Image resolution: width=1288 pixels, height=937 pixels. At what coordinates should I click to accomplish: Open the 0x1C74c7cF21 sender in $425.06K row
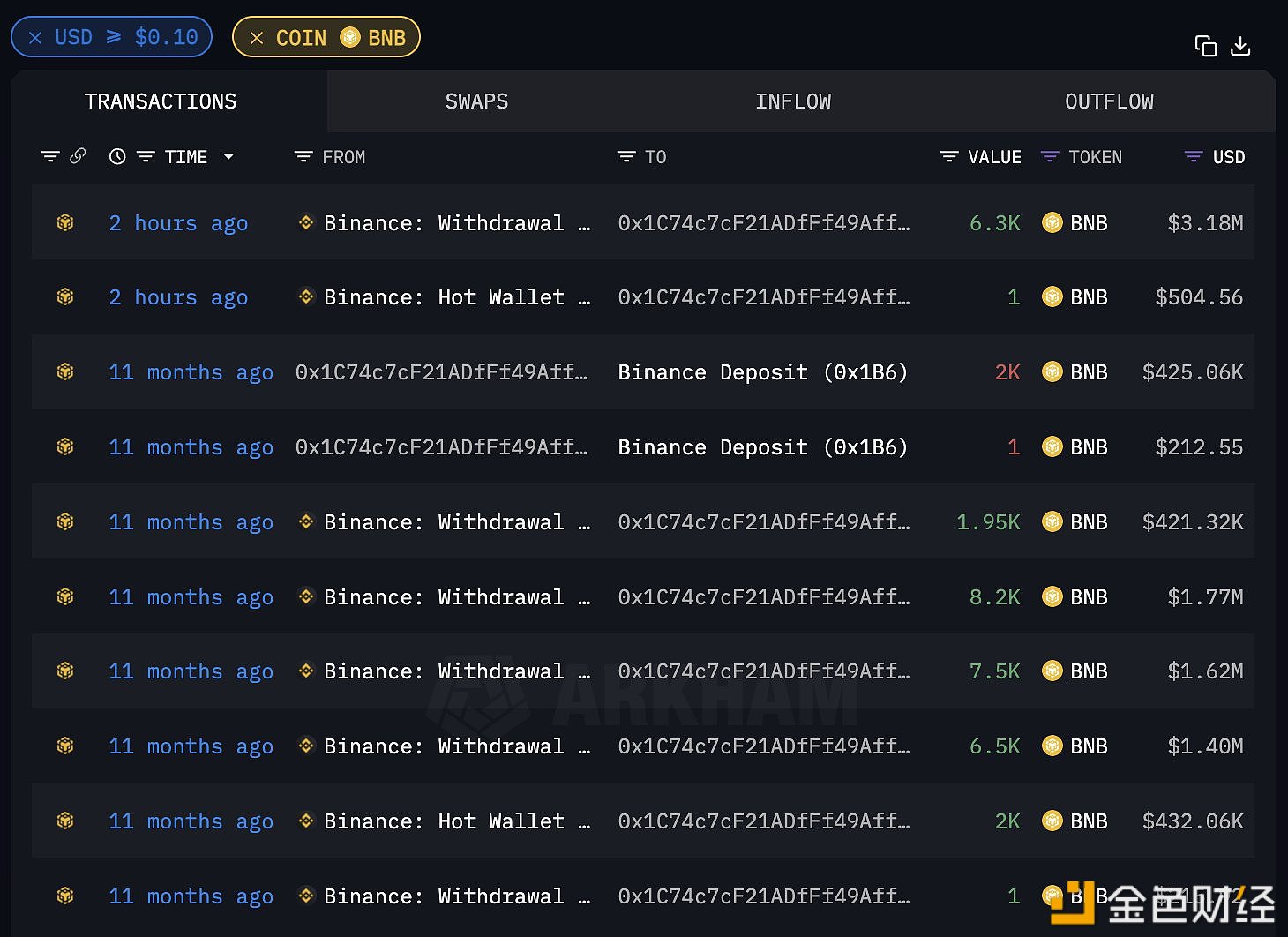[x=441, y=372]
